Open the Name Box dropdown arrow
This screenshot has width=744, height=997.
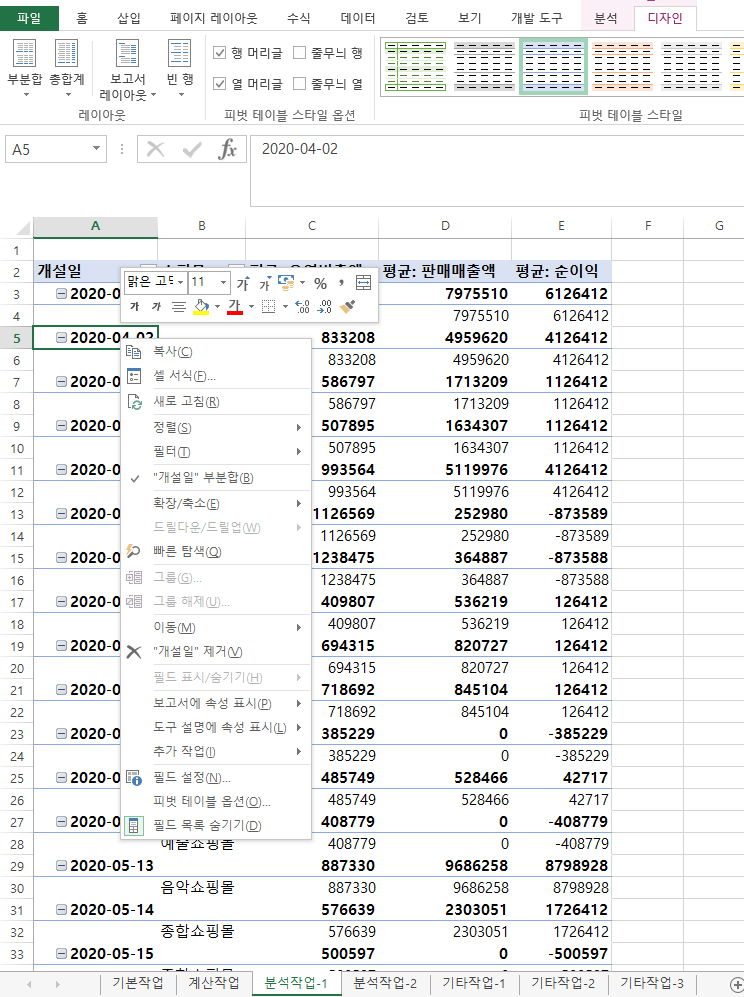[x=97, y=149]
